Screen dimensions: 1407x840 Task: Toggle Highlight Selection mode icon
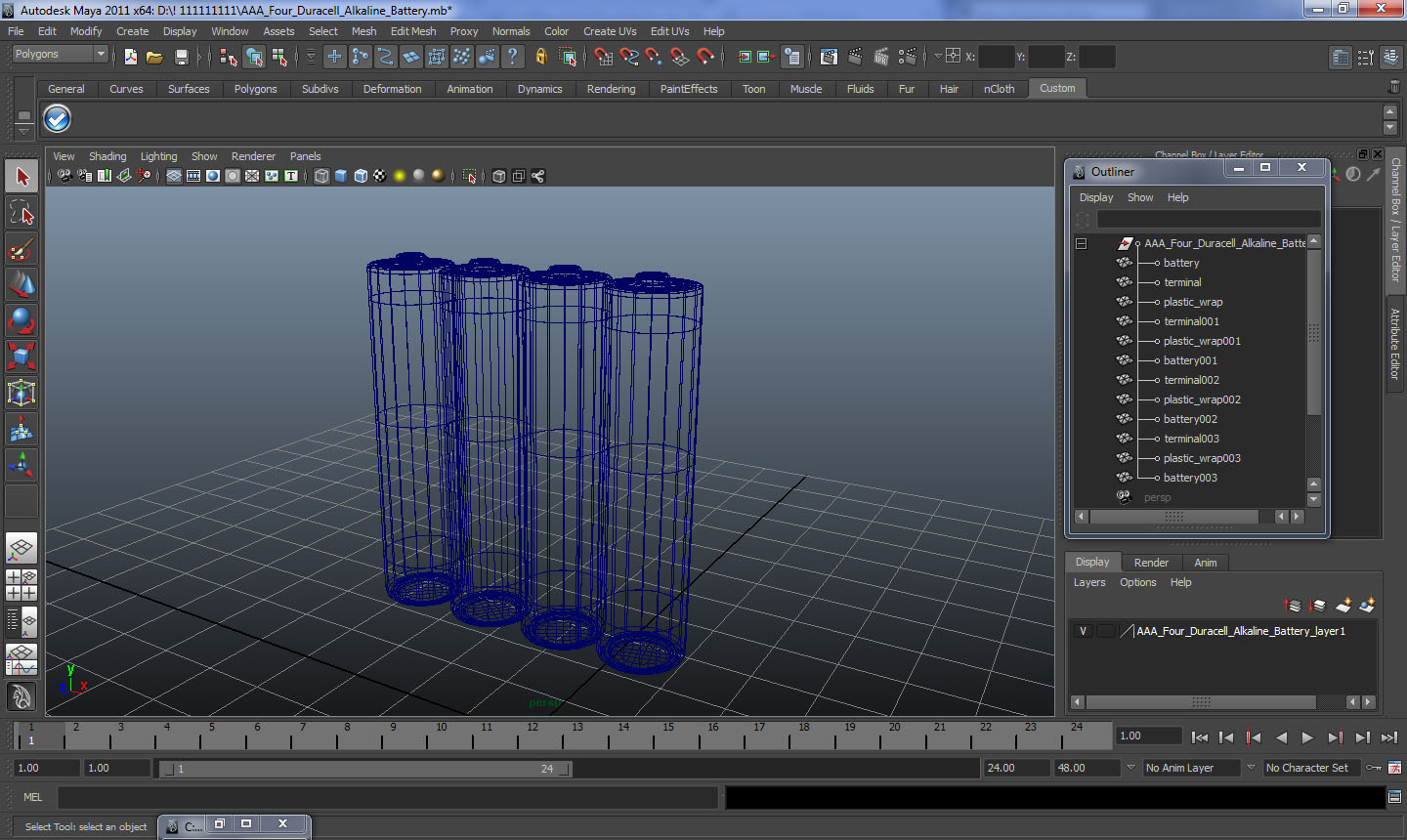(568, 57)
